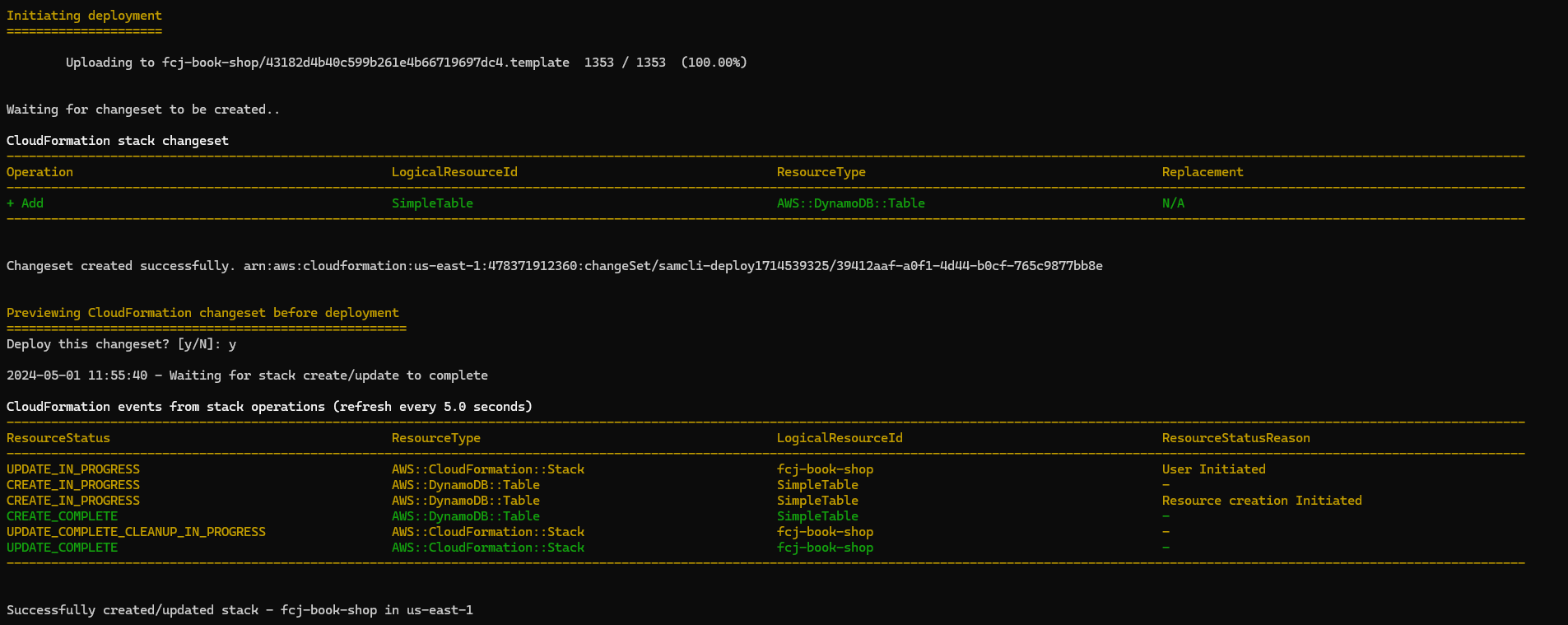Click 'AWS::CloudFormation::Stack' in UPDATE_IN_PROGRESS row
This screenshot has width=1568, height=625.
[x=488, y=469]
